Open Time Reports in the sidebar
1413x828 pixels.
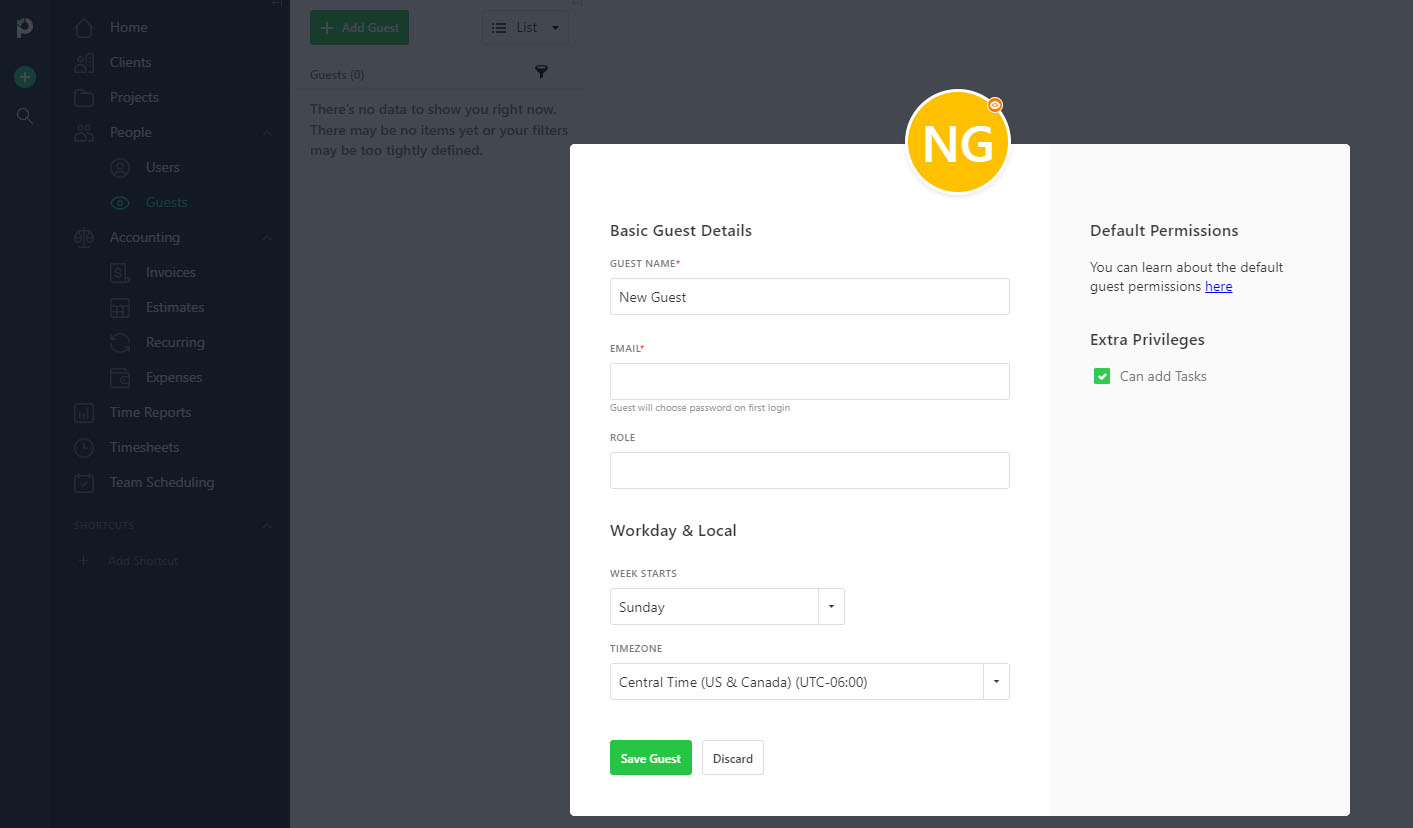[150, 412]
